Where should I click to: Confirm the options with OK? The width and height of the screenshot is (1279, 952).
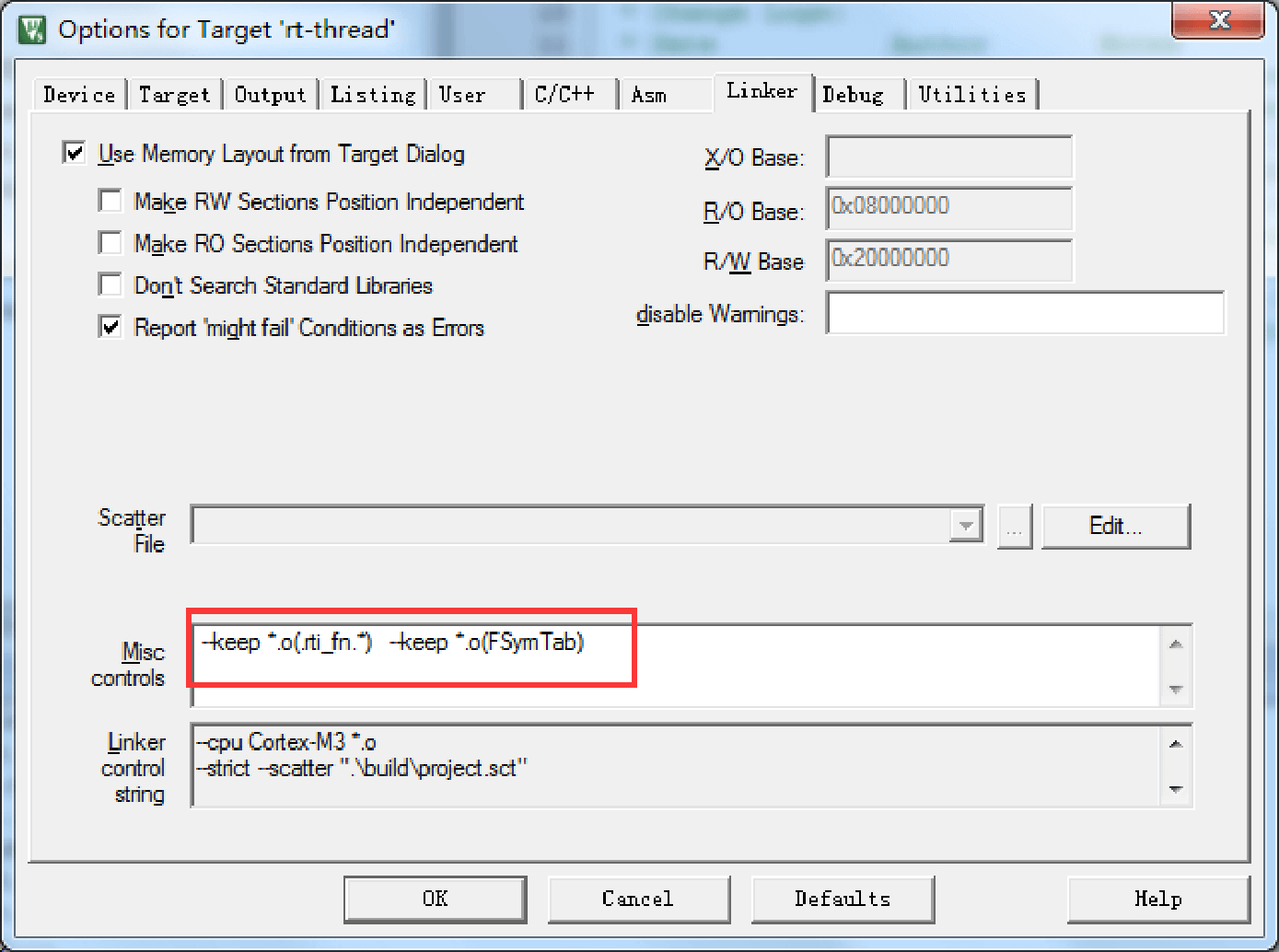click(x=436, y=899)
